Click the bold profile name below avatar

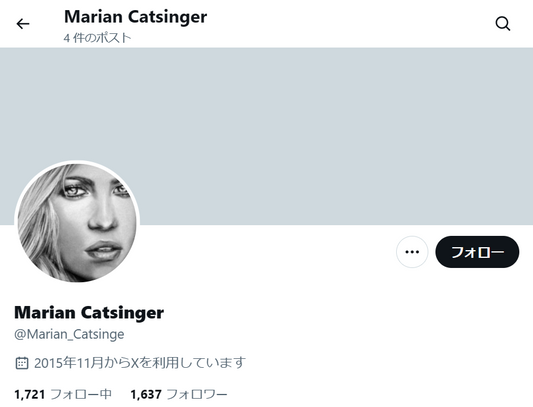pyautogui.click(x=89, y=312)
